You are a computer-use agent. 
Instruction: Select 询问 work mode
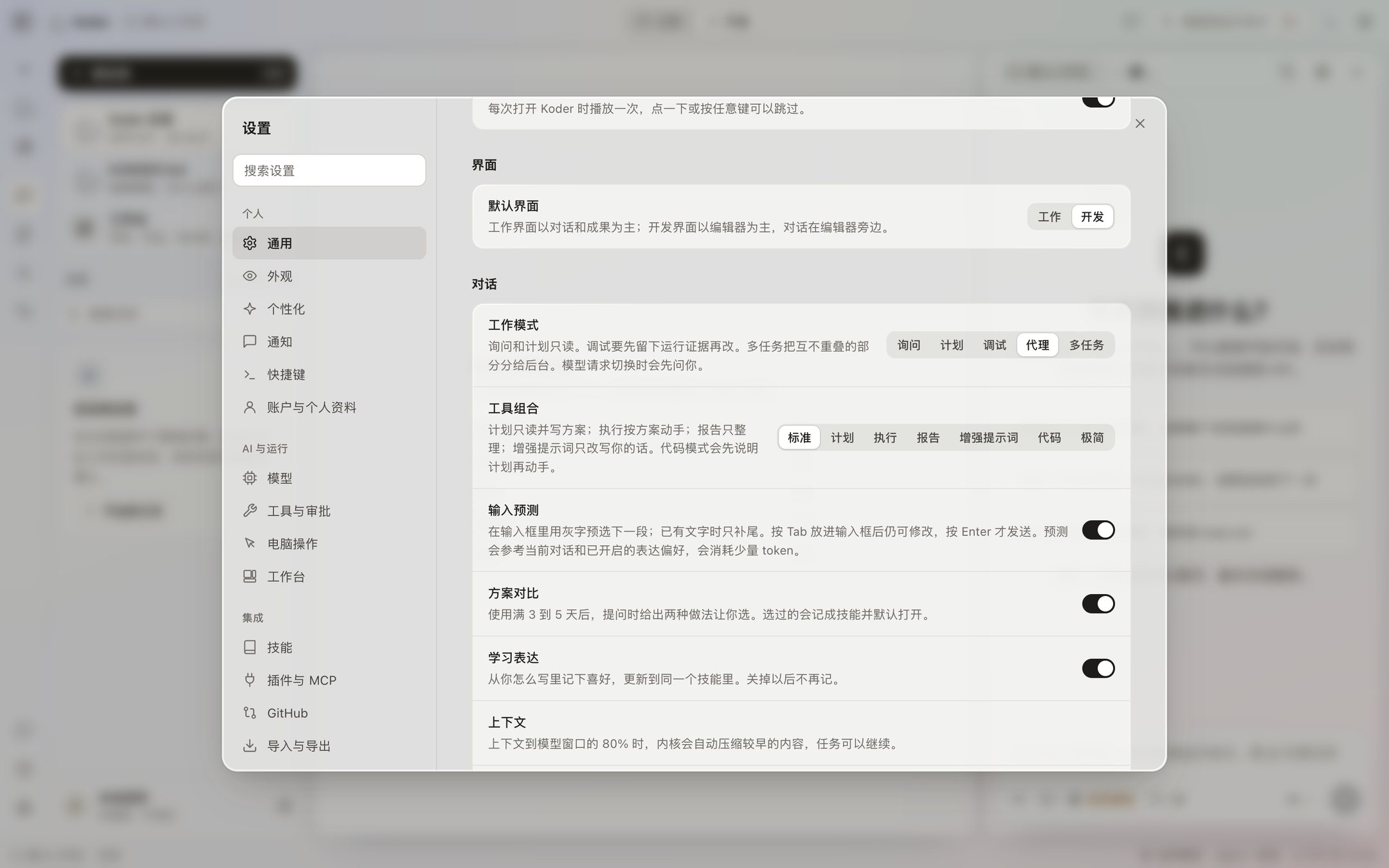(x=909, y=345)
